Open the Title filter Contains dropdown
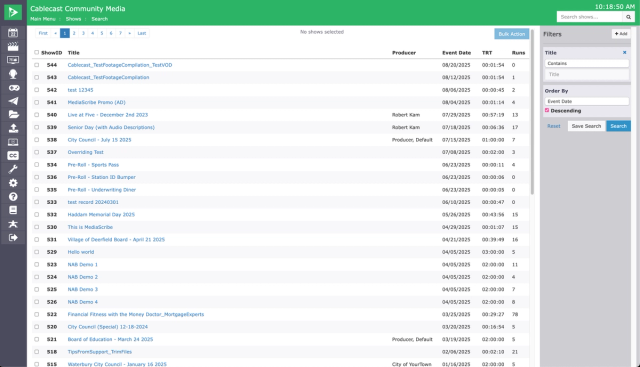 [x=587, y=63]
